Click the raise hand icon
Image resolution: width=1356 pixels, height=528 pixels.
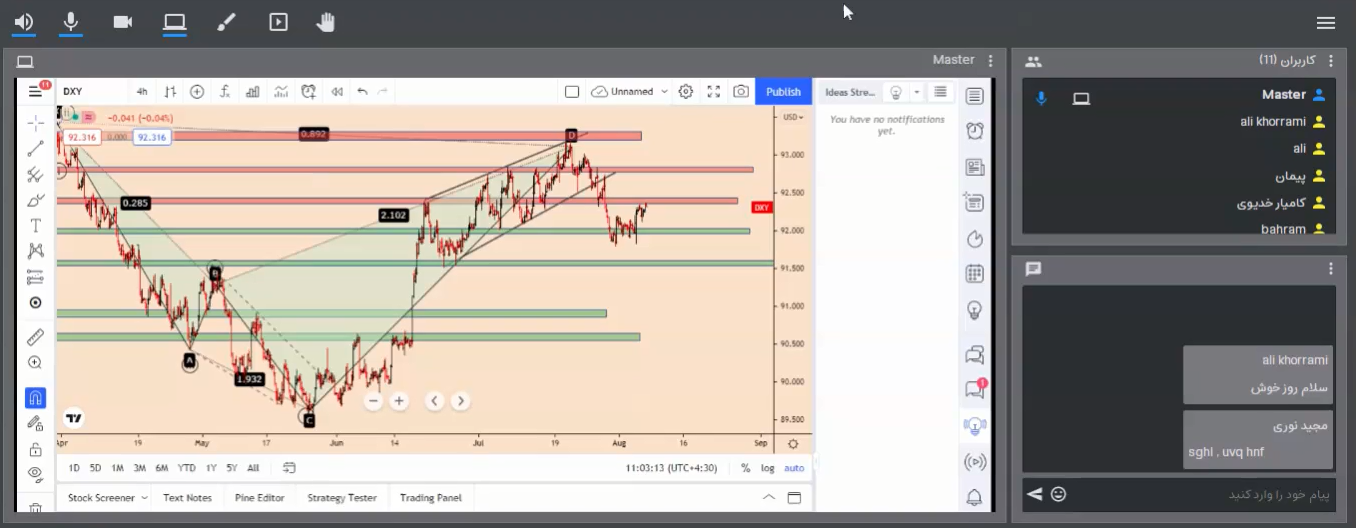(325, 22)
